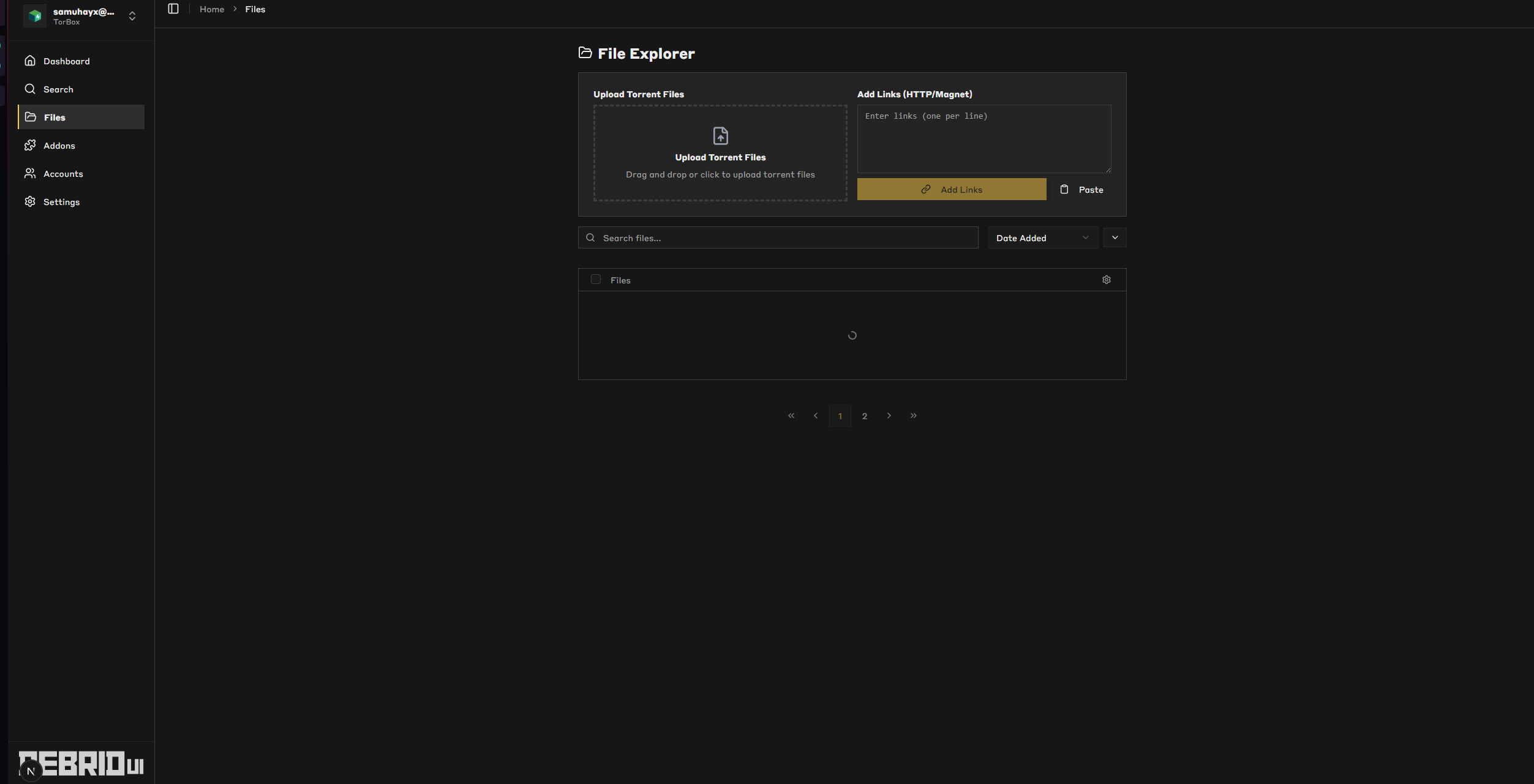1534x784 pixels.
Task: Expand the account switcher chevrons
Action: click(x=132, y=16)
